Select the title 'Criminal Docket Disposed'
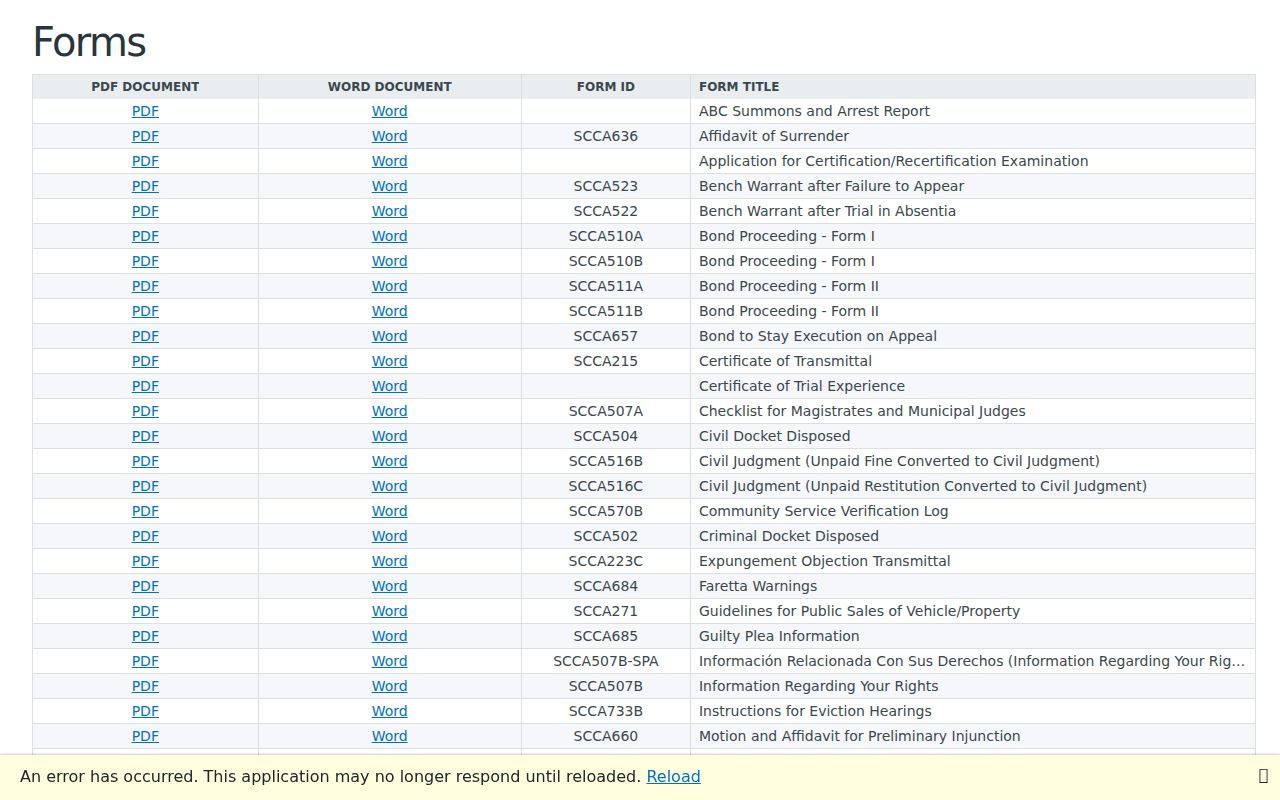 (789, 536)
